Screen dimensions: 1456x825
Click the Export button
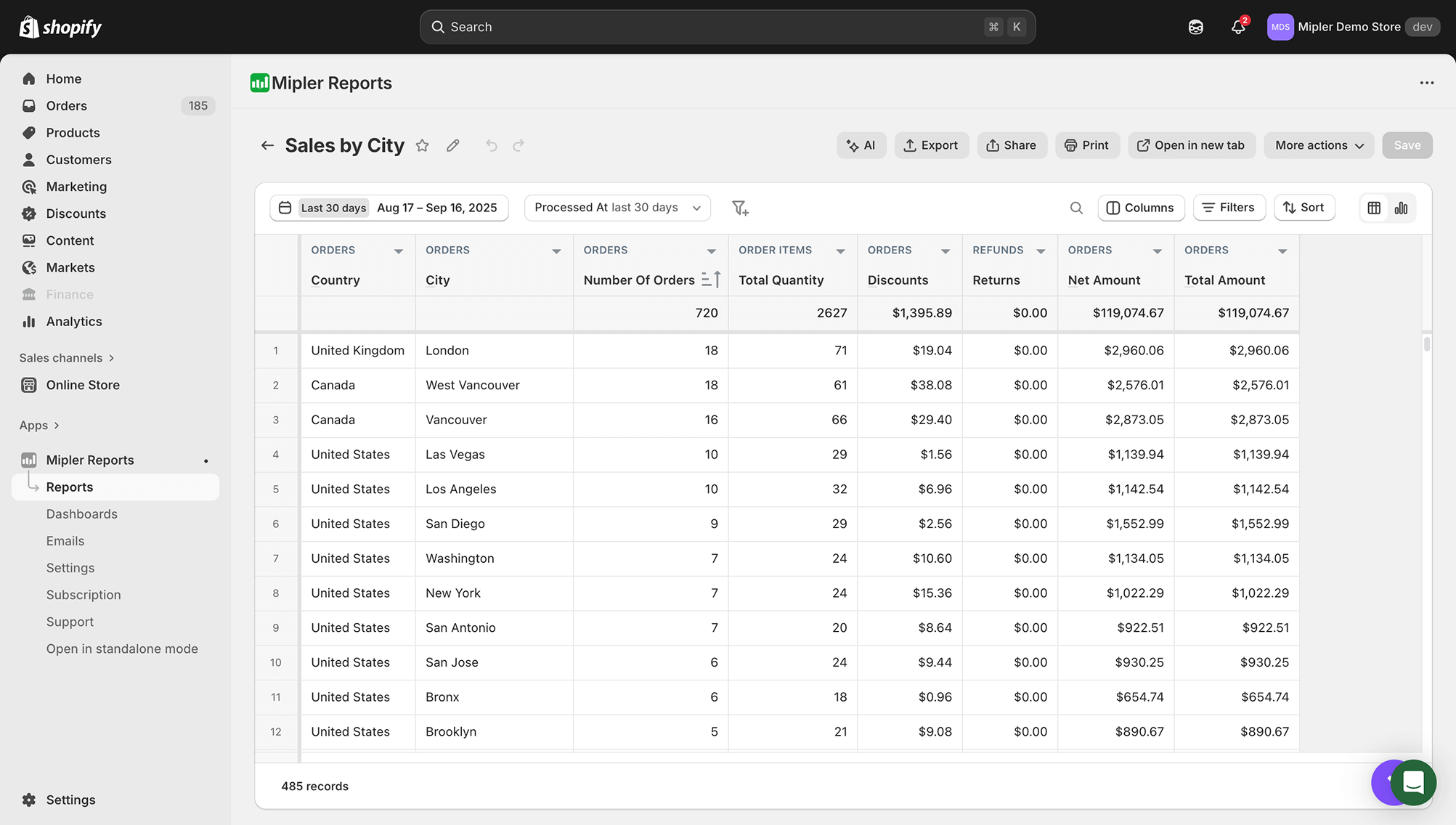pos(931,145)
